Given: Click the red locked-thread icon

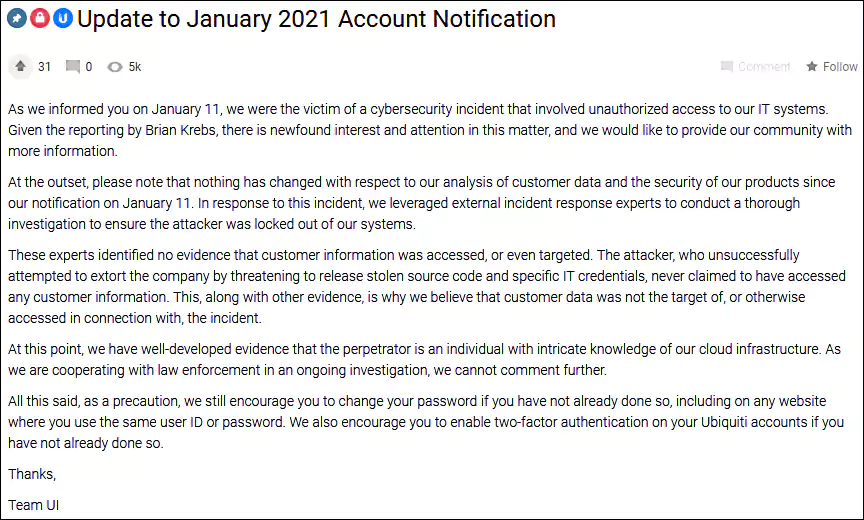Looking at the screenshot, I should pyautogui.click(x=40, y=19).
